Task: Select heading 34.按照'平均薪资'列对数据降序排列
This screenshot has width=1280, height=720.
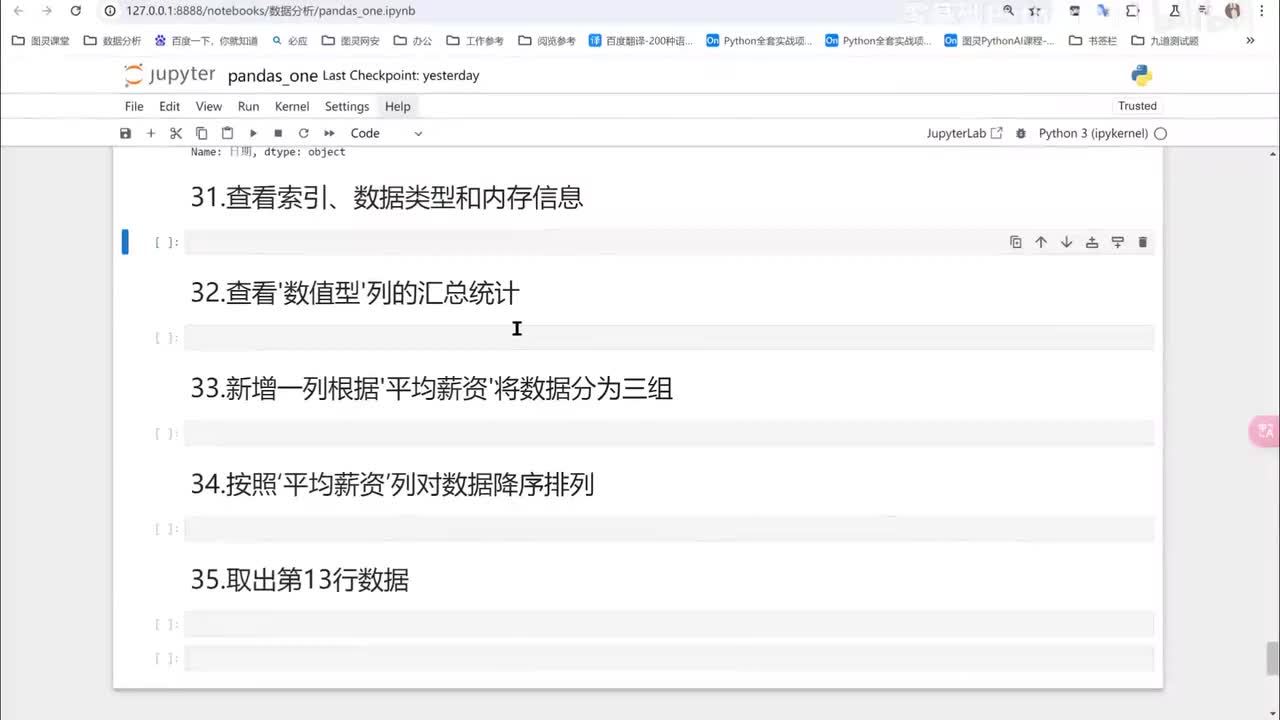Action: pos(393,484)
